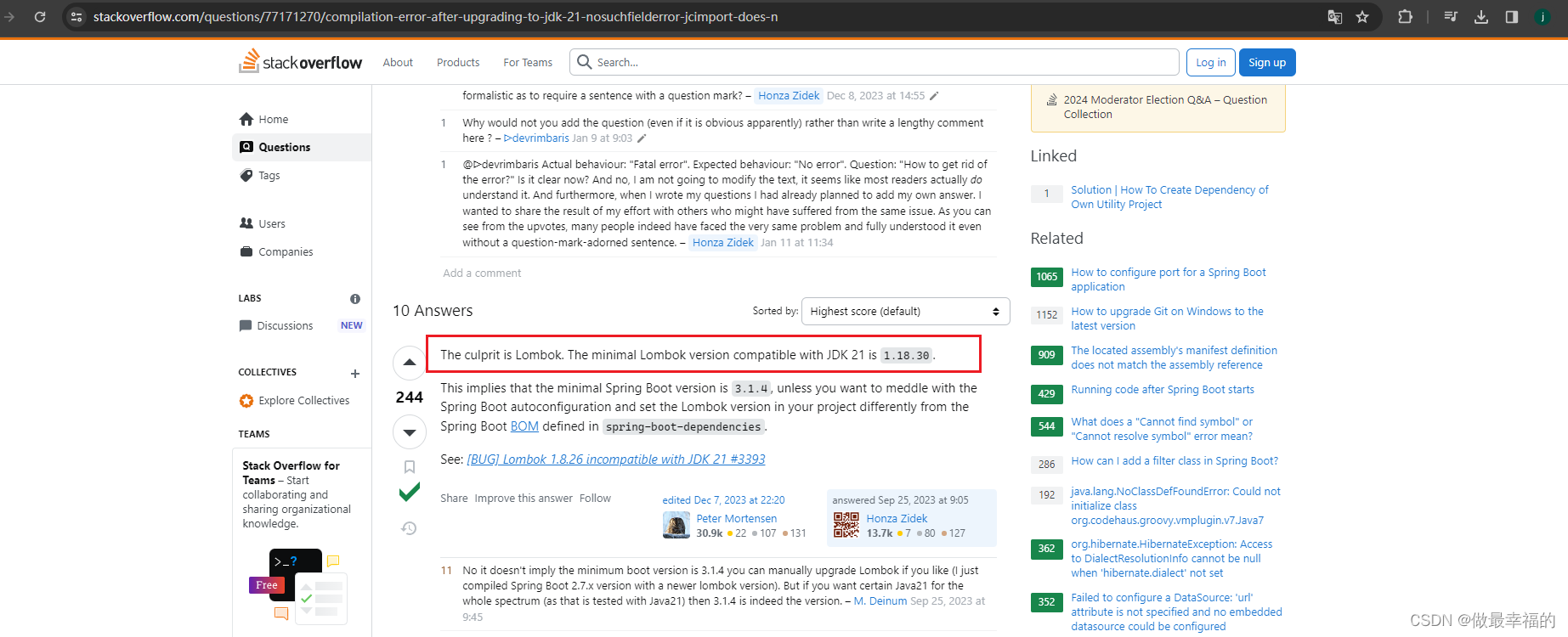This screenshot has height=637, width=1568.
Task: Click the browser address bar URL
Action: [435, 16]
